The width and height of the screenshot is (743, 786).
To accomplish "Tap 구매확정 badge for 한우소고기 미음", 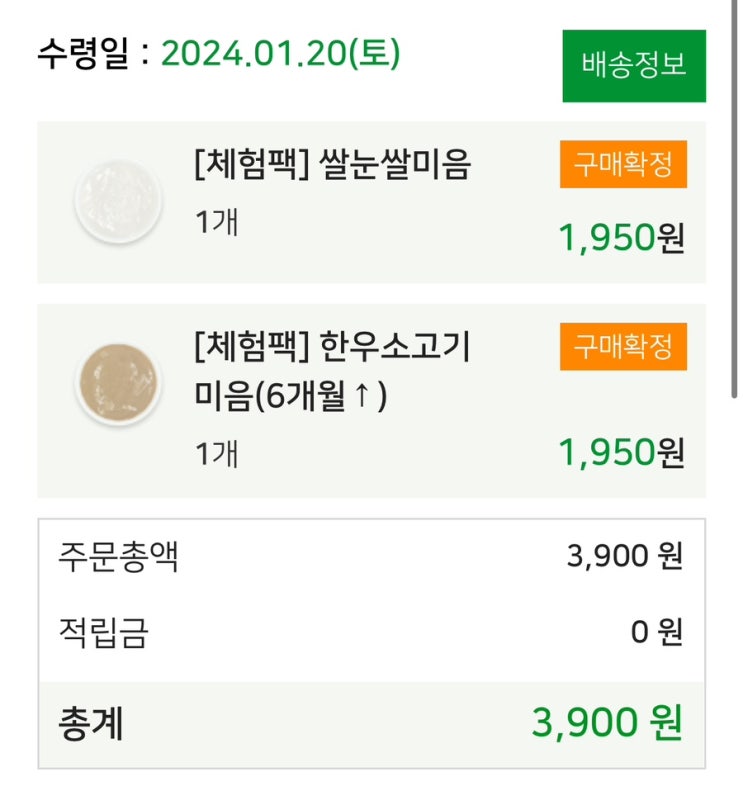I will [623, 348].
